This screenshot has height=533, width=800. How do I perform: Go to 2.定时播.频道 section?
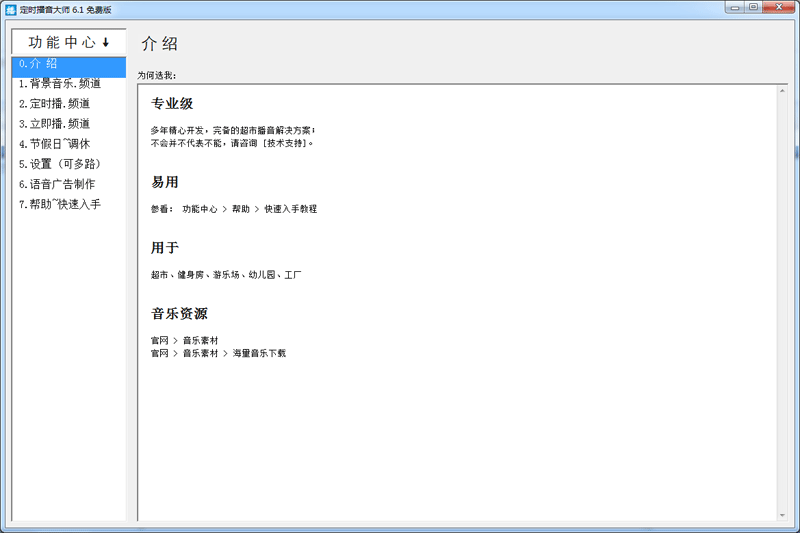[x=55, y=104]
